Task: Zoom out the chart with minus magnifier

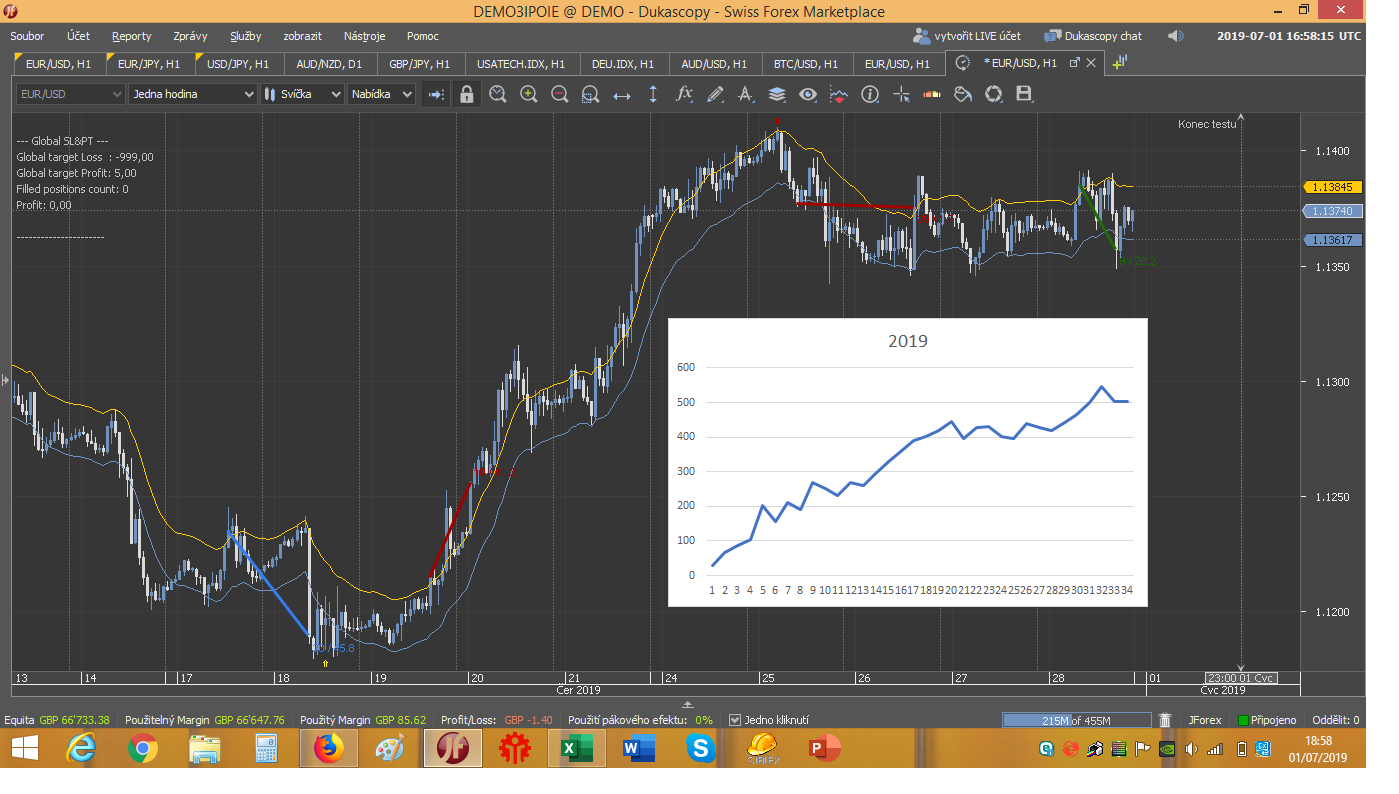Action: point(560,94)
